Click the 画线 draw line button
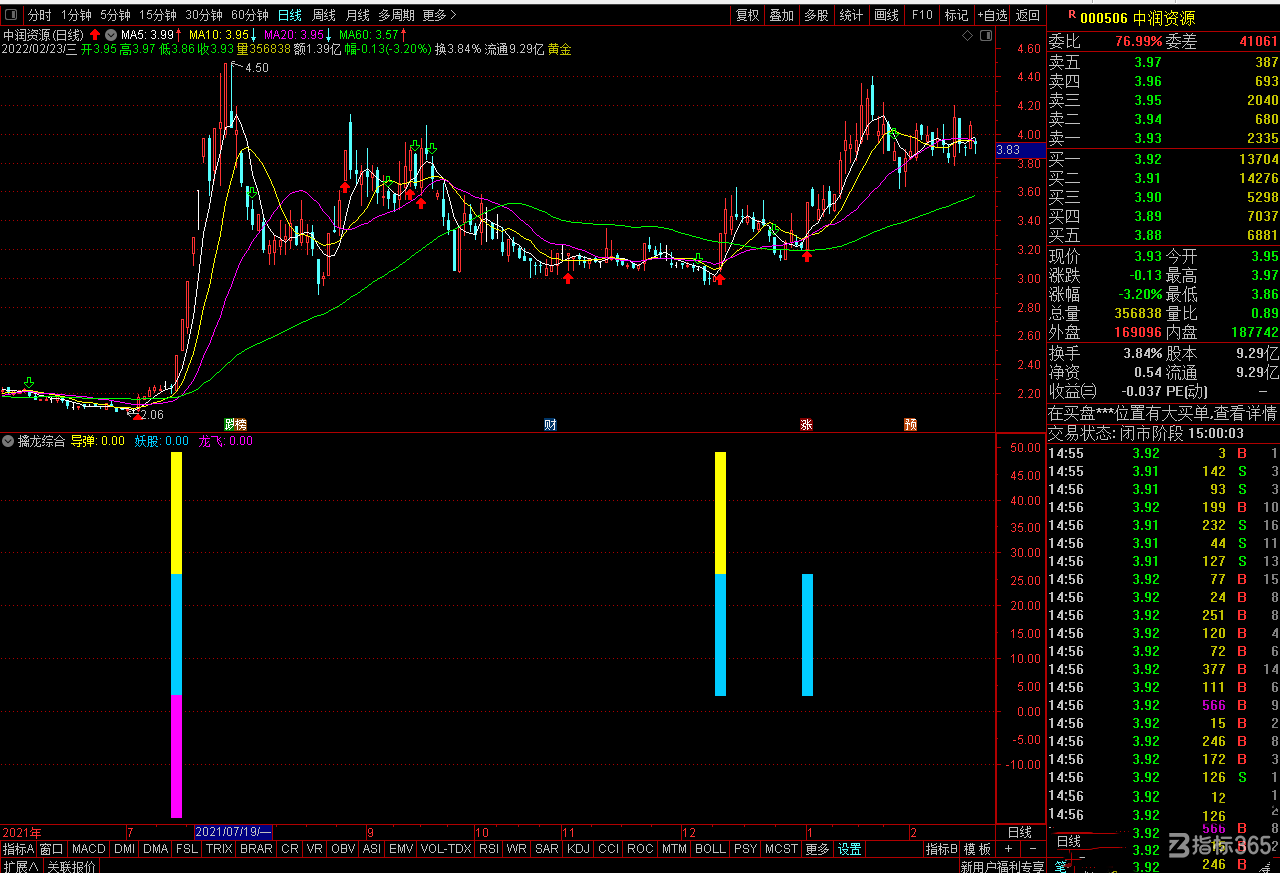 [x=886, y=15]
